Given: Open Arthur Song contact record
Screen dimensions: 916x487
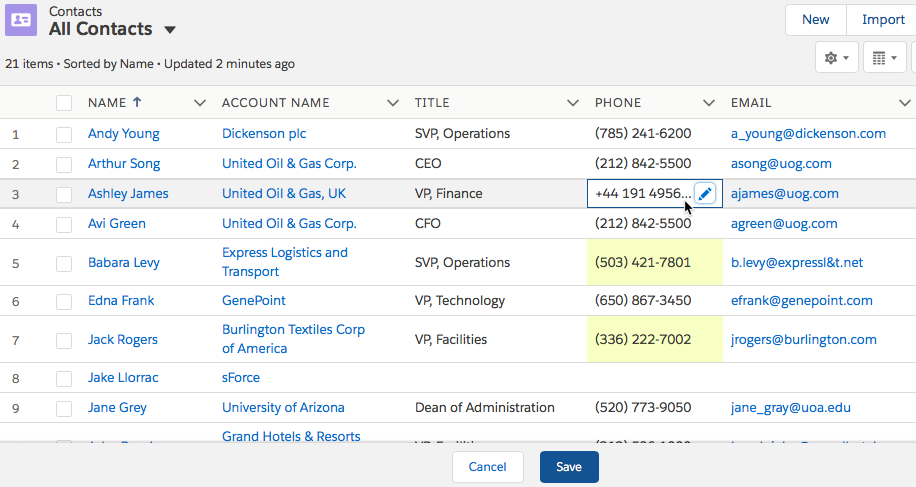Looking at the screenshot, I should (x=124, y=164).
